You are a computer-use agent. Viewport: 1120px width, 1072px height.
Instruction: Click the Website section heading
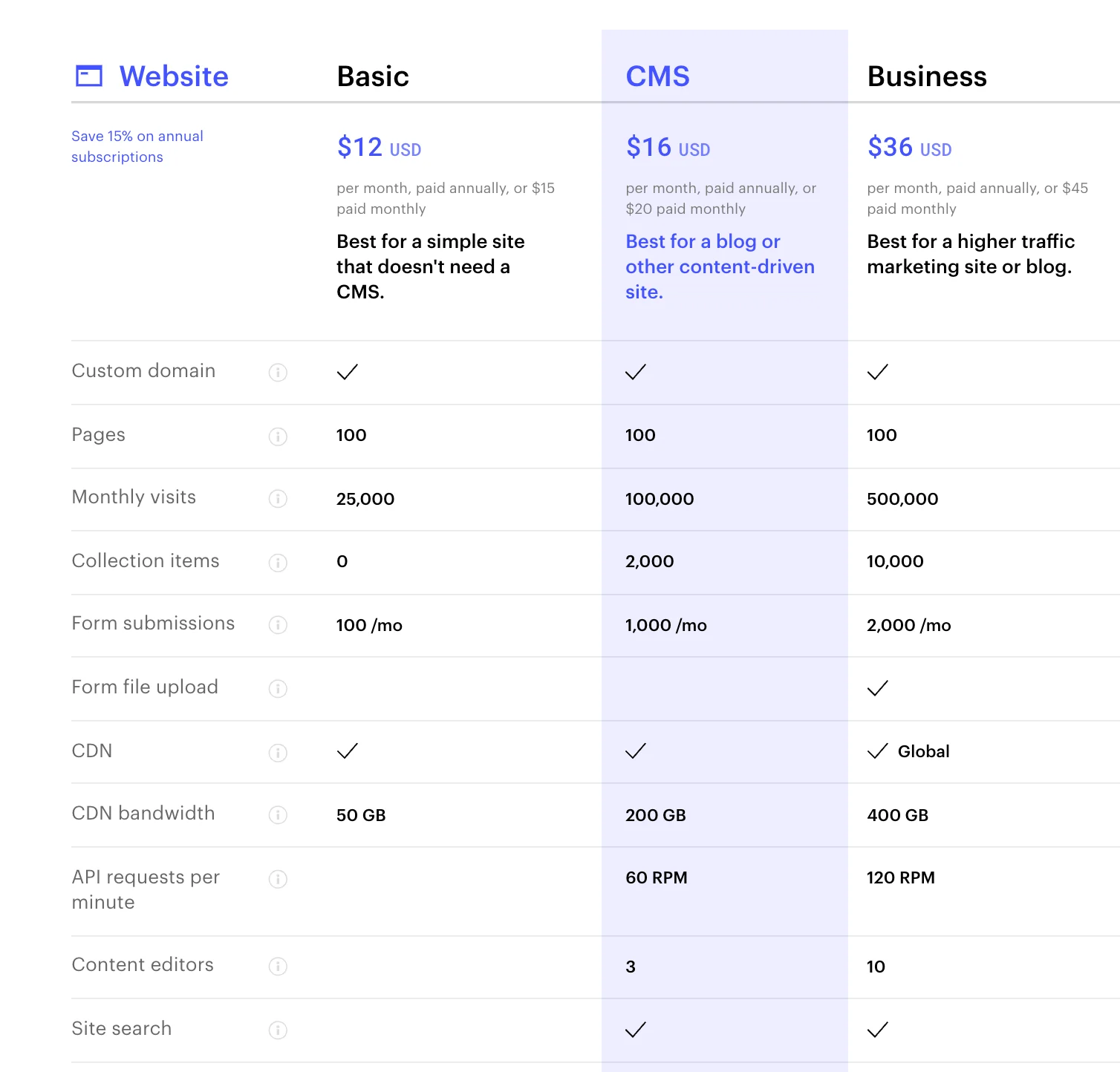tap(174, 76)
